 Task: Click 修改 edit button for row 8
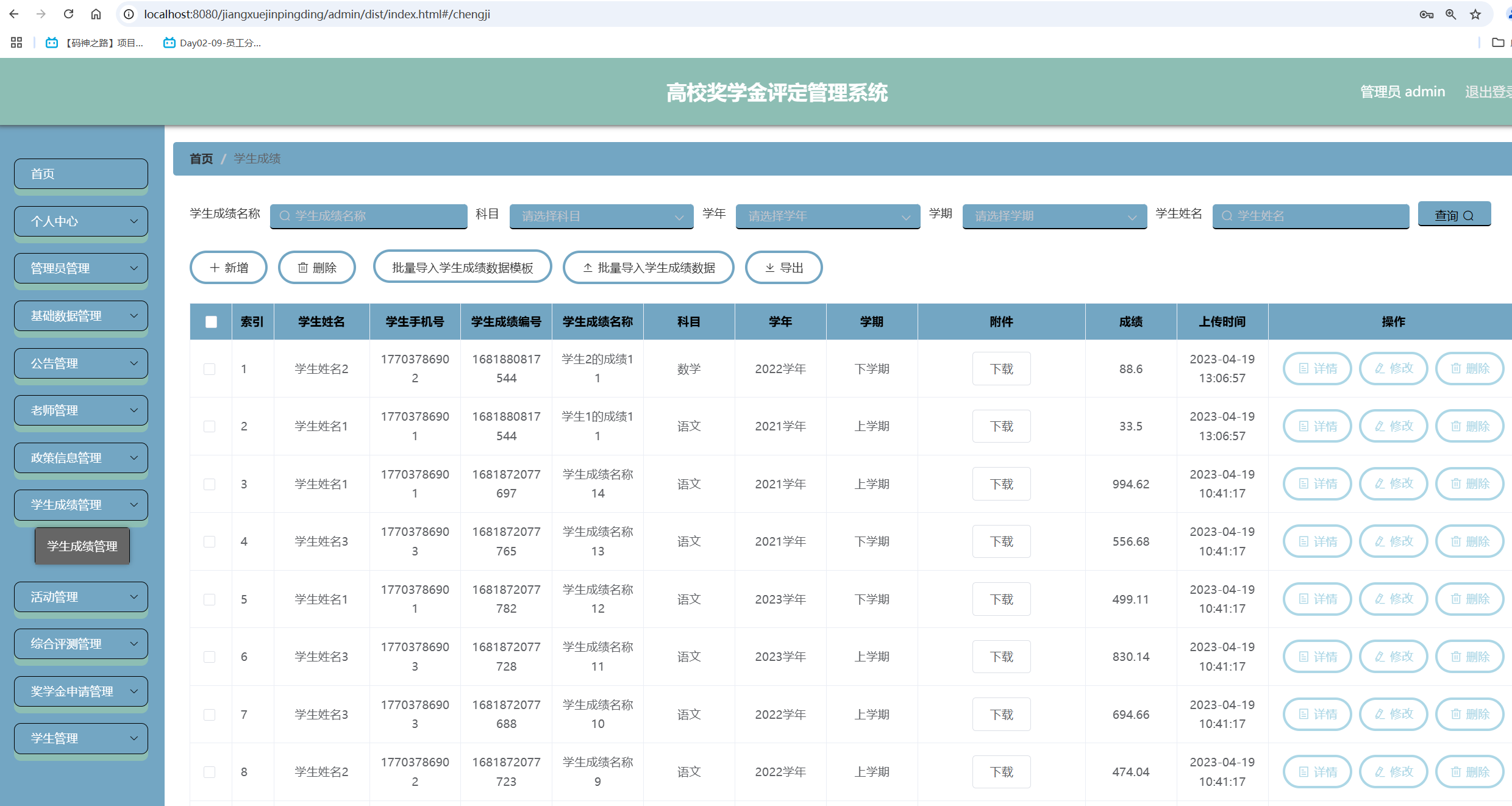pos(1394,772)
